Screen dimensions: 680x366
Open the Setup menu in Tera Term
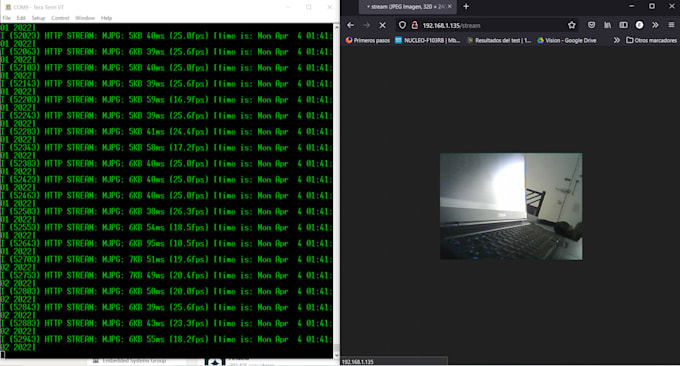coord(38,18)
